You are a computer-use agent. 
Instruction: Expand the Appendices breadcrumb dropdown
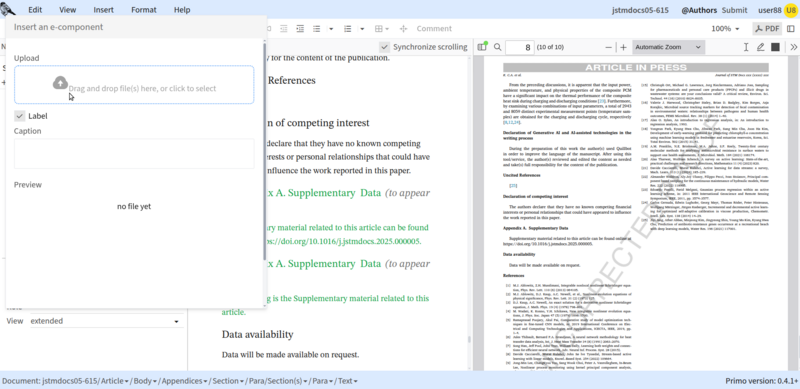205,381
